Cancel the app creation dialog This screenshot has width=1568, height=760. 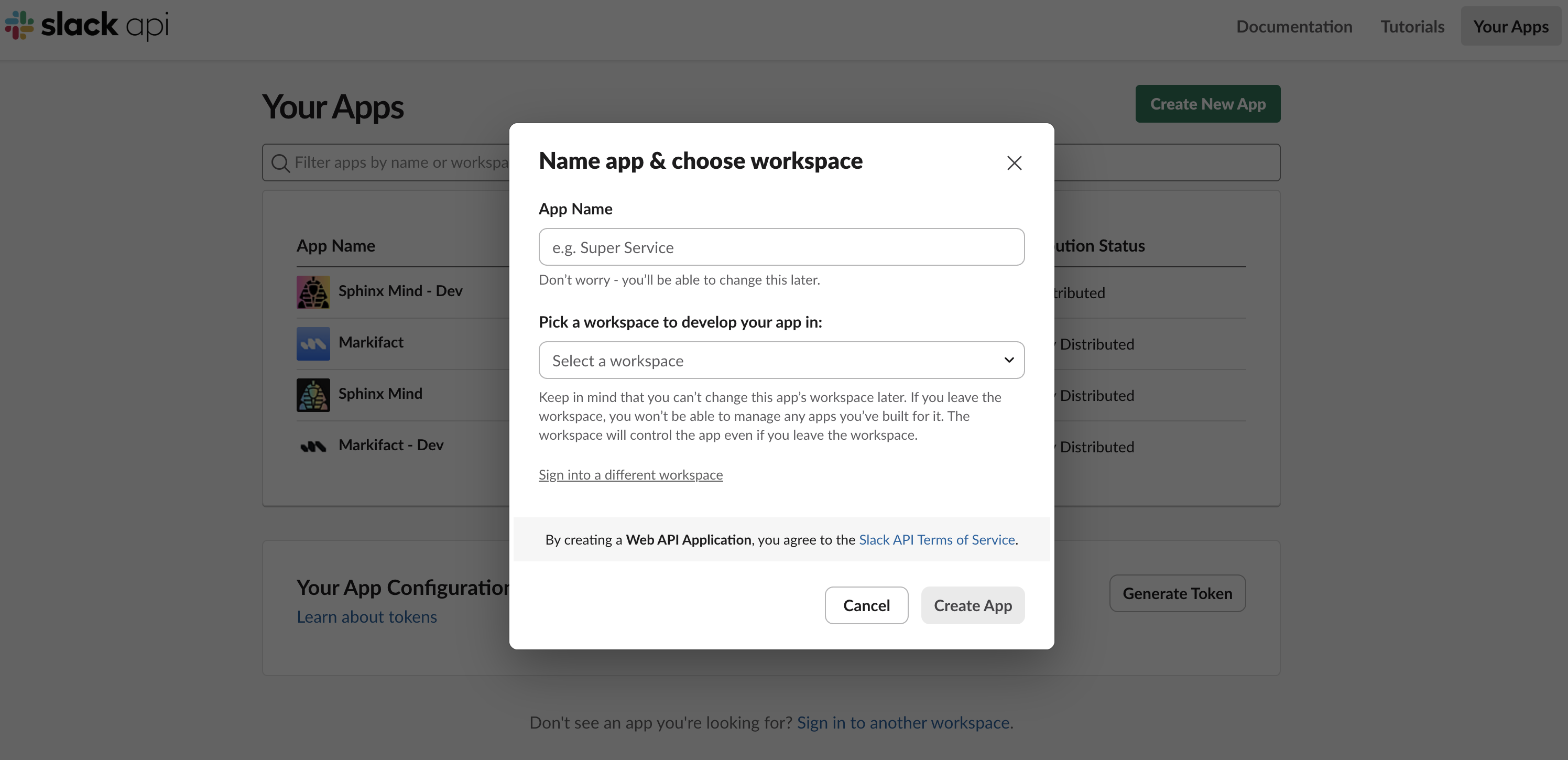(x=866, y=605)
